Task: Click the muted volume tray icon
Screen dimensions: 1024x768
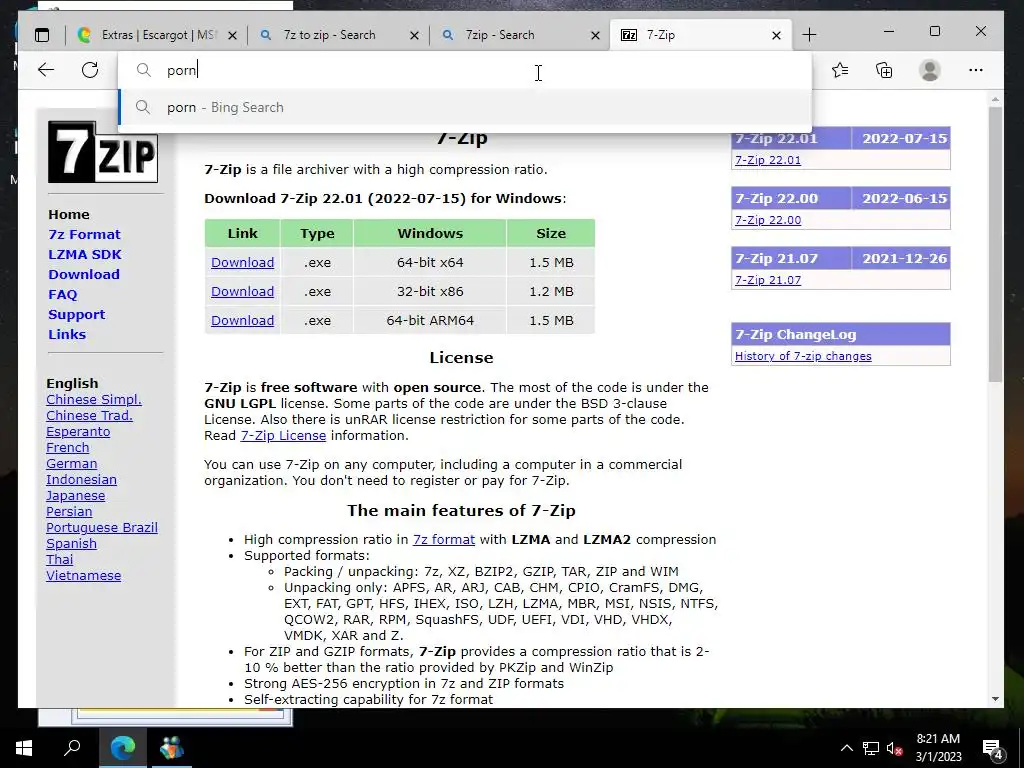Action: pyautogui.click(x=895, y=748)
